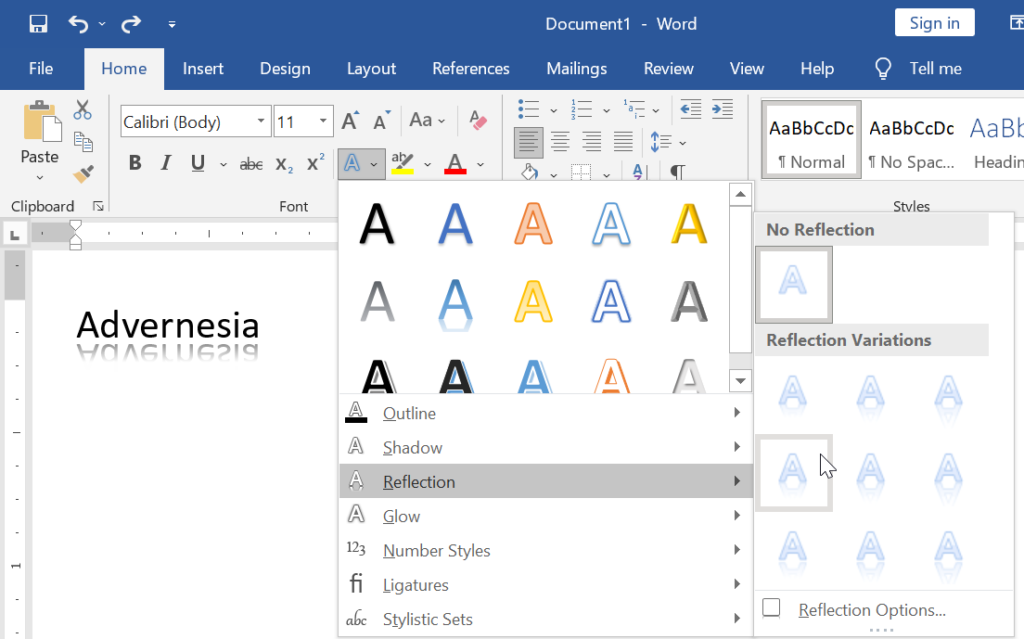Open the Font size dropdown

(322, 121)
